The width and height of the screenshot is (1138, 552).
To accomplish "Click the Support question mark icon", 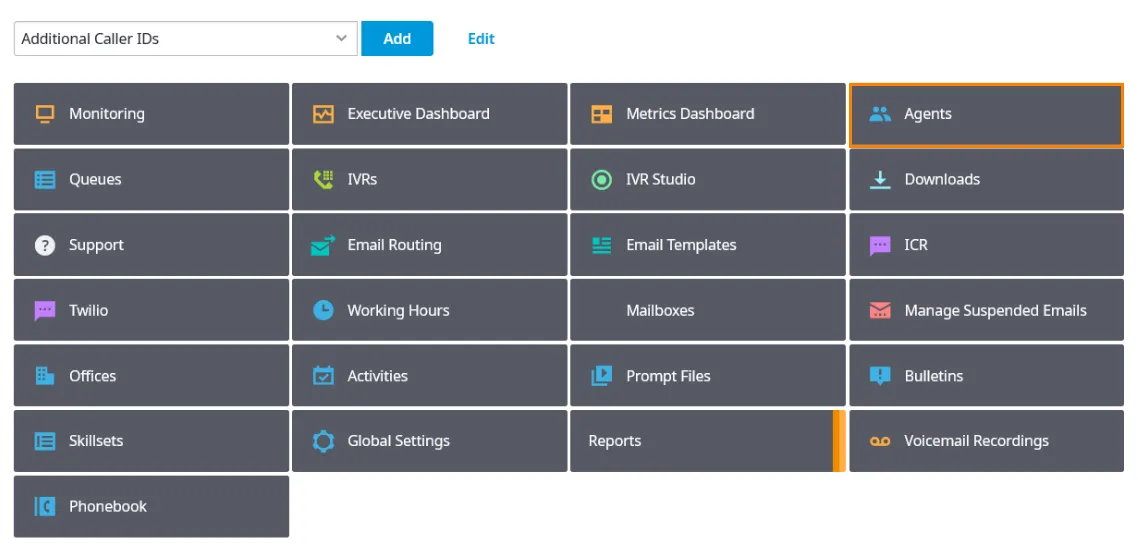I will coord(45,245).
